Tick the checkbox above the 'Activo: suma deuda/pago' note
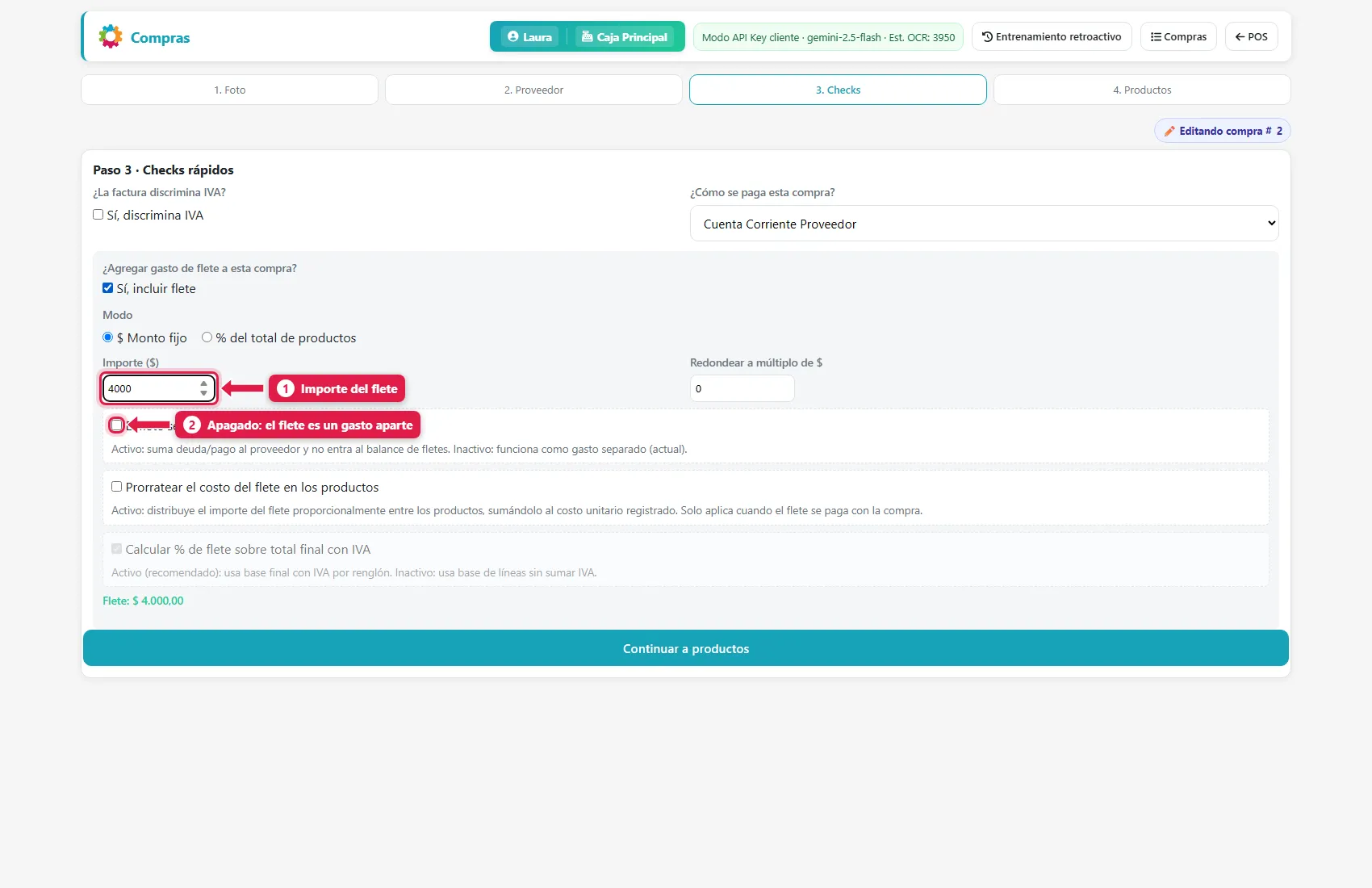 (x=117, y=425)
